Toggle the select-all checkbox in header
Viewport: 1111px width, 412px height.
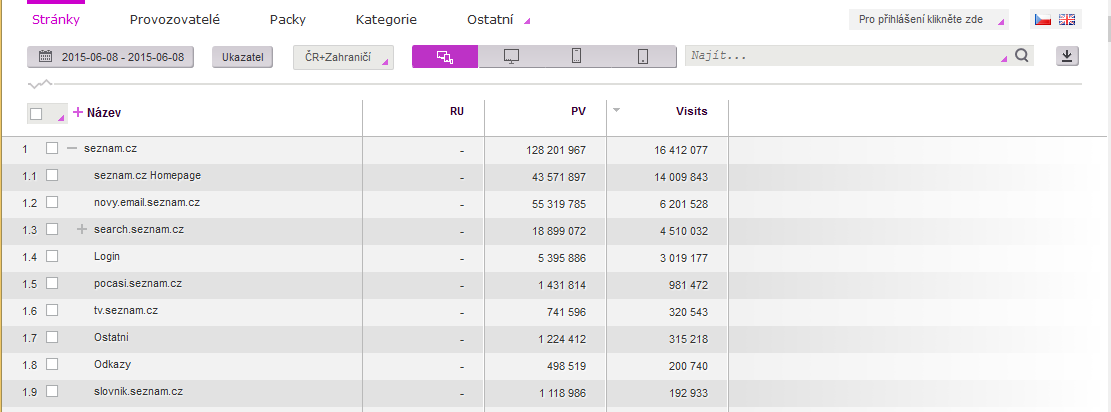(x=37, y=114)
